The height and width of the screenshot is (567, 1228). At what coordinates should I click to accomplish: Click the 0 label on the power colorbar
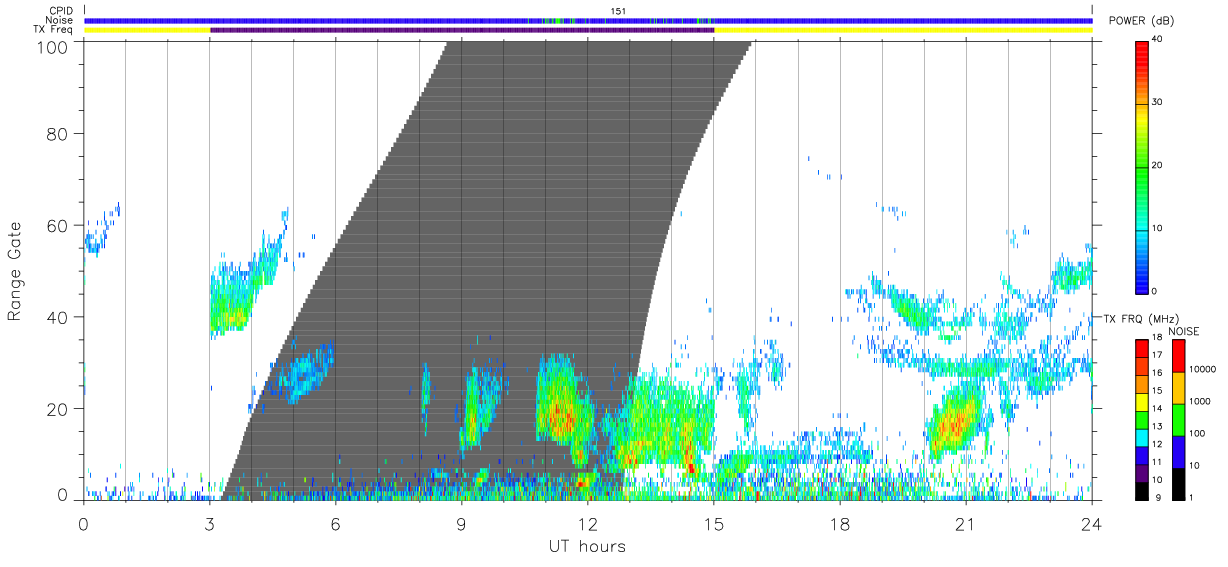(1152, 291)
